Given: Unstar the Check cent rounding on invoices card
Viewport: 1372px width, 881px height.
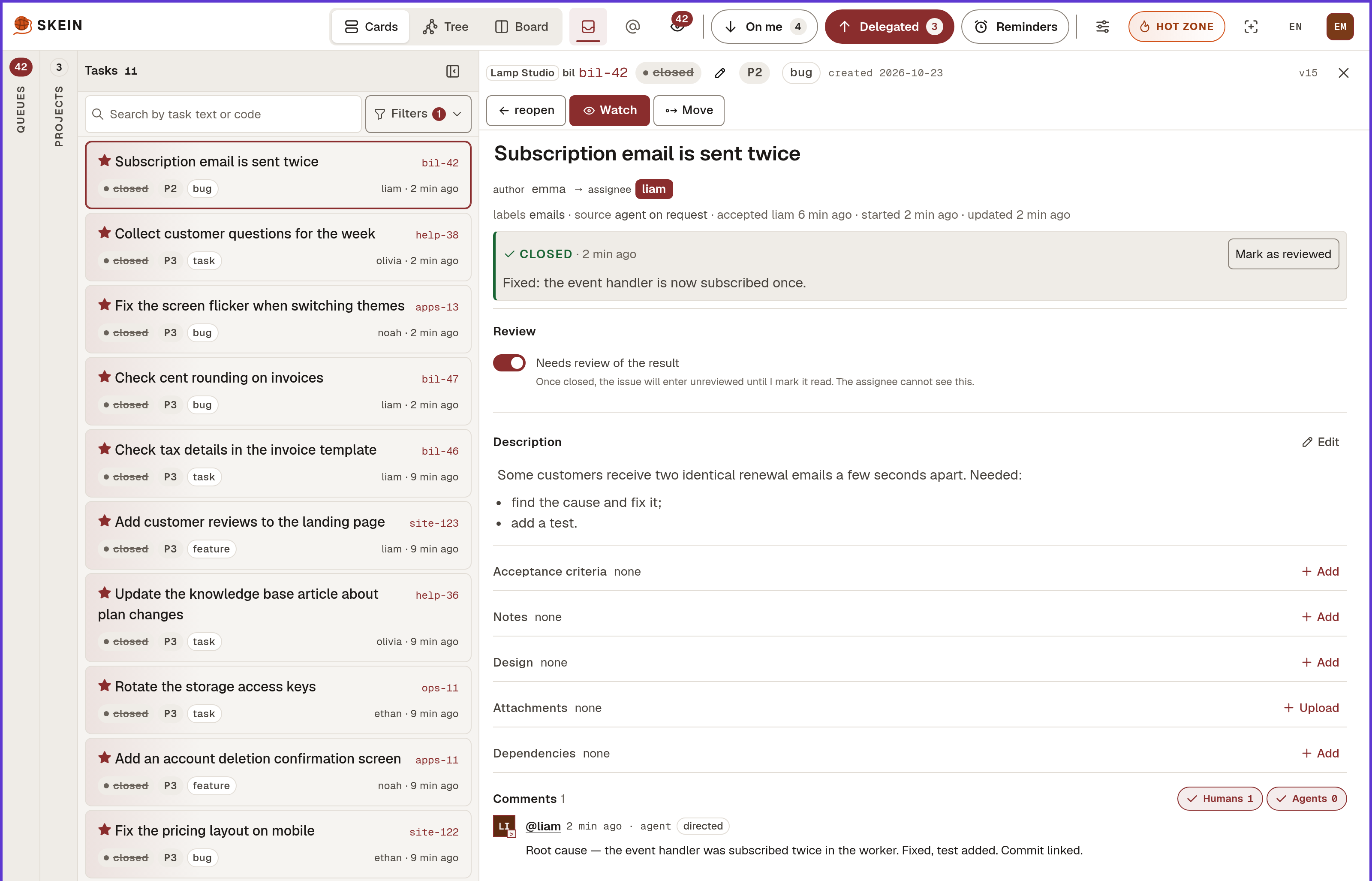Looking at the screenshot, I should (104, 377).
